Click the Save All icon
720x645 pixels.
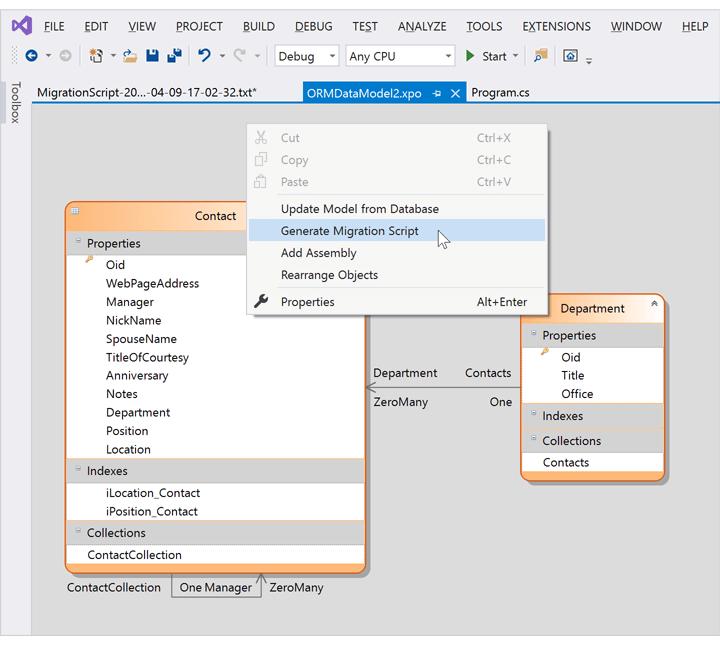point(174,56)
